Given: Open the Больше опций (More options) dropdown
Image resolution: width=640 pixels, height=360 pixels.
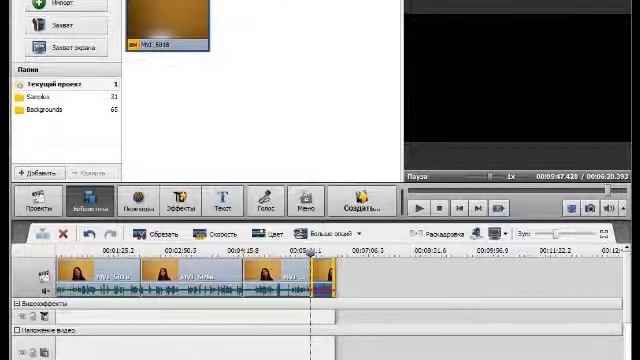Looking at the screenshot, I should pos(328,234).
